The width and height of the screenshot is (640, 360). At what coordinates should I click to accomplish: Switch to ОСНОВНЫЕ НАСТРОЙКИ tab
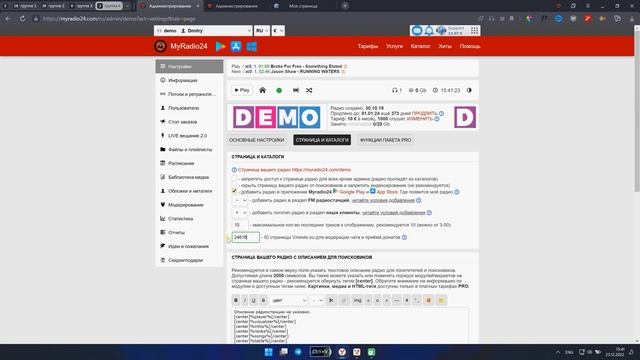256,140
